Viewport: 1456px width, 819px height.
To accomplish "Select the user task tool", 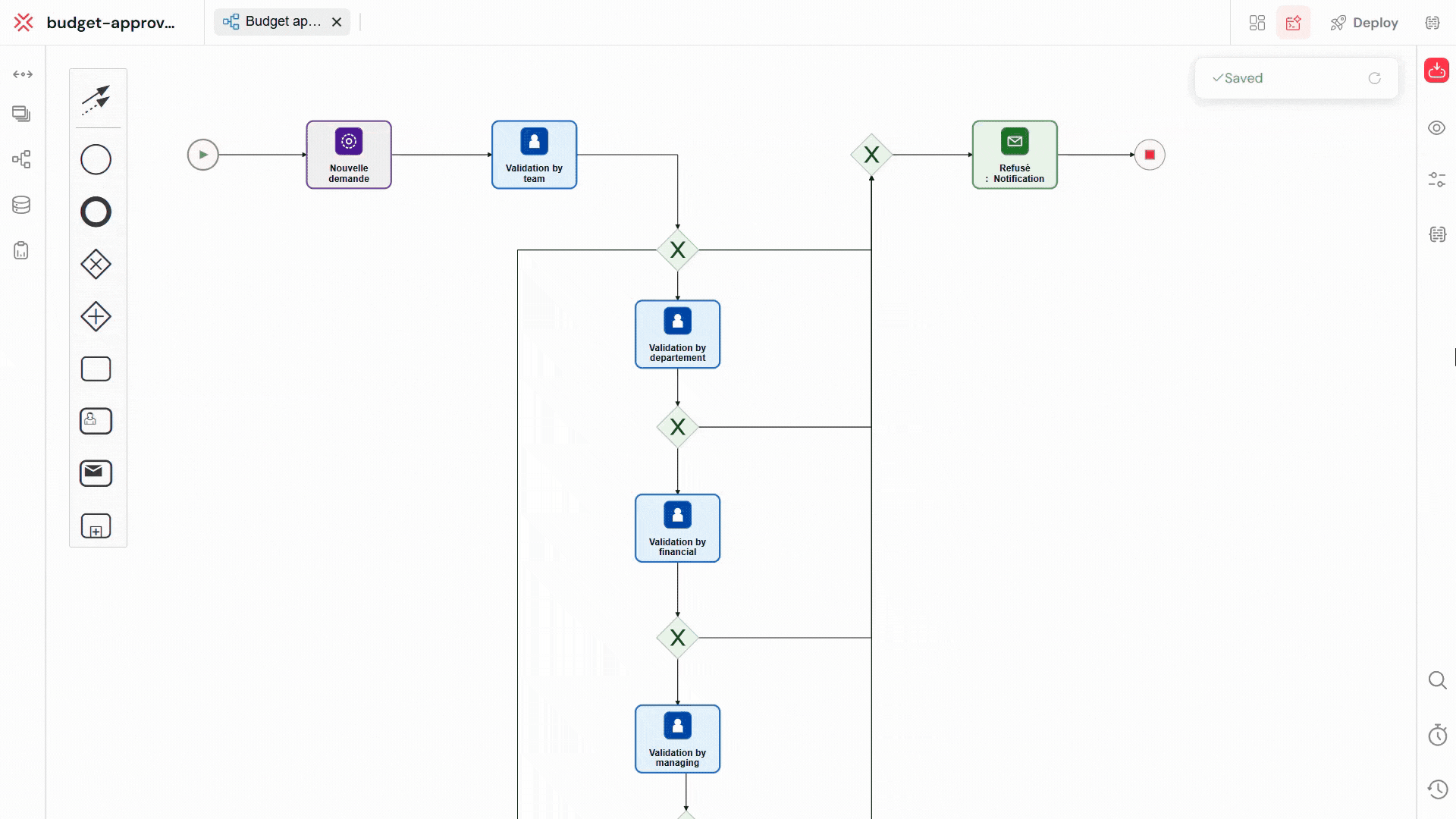I will tap(96, 421).
